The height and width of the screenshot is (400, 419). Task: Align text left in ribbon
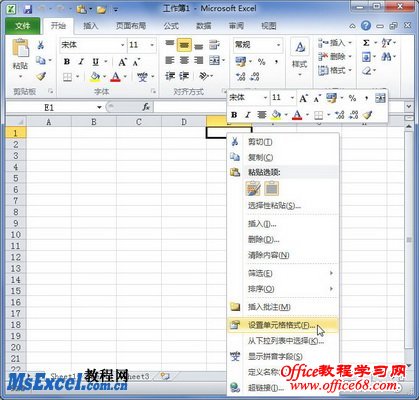coord(170,60)
